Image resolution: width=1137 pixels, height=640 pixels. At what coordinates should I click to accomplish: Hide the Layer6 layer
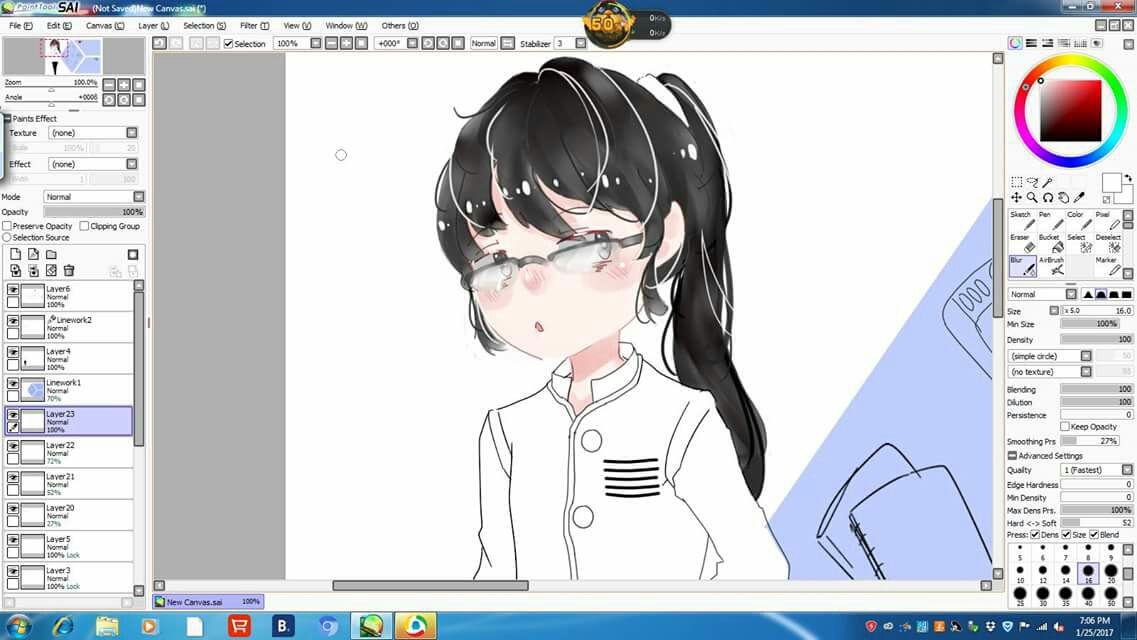point(13,290)
